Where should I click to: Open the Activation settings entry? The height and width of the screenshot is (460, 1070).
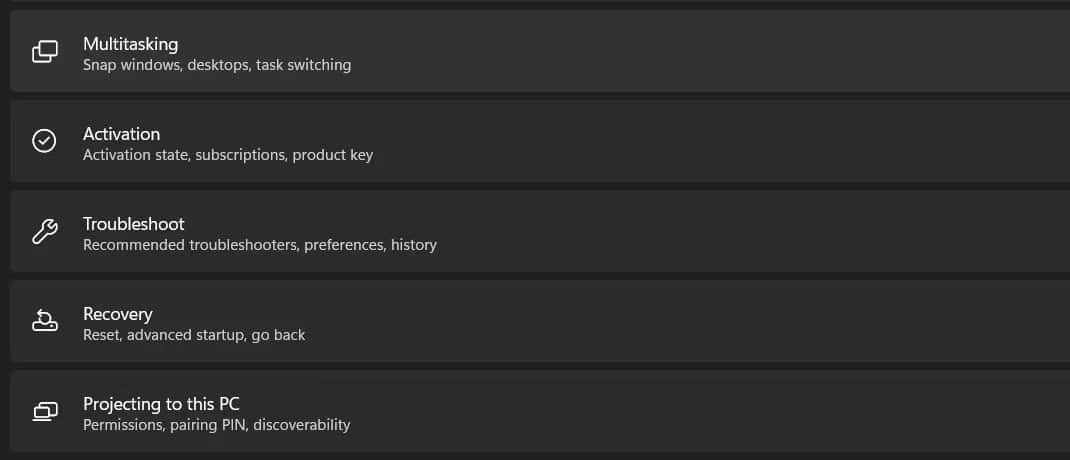click(x=540, y=141)
